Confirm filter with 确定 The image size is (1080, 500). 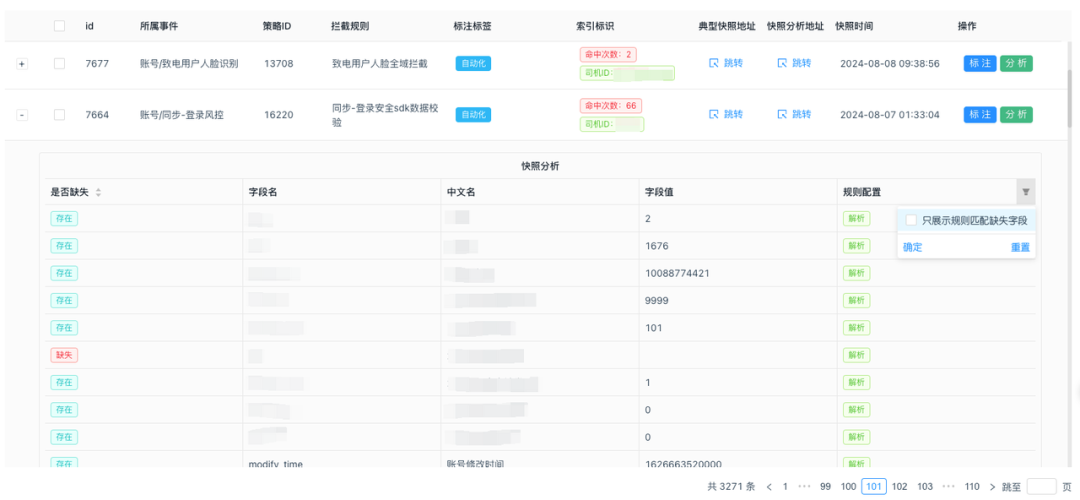click(x=913, y=247)
